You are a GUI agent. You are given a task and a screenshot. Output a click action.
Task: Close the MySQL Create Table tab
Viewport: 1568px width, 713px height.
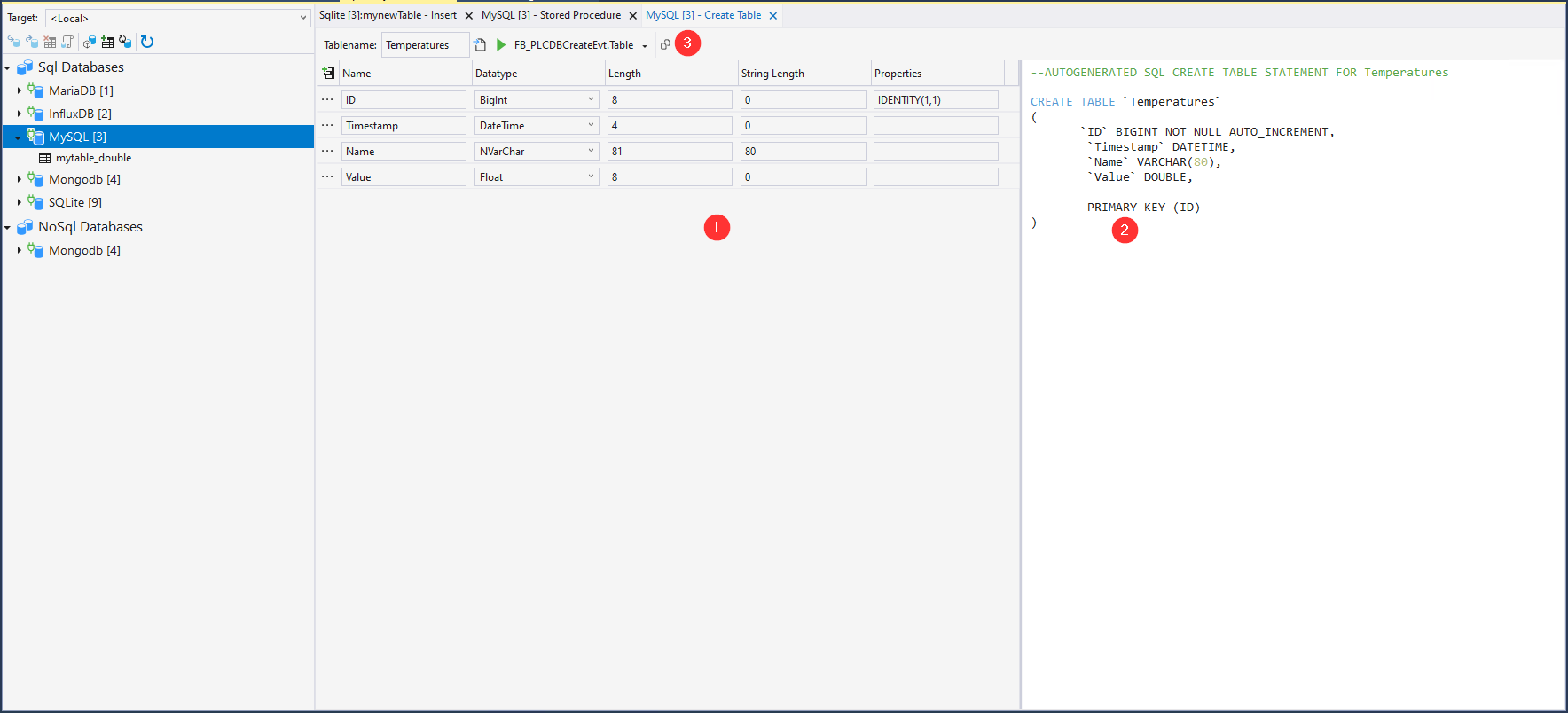click(x=773, y=16)
